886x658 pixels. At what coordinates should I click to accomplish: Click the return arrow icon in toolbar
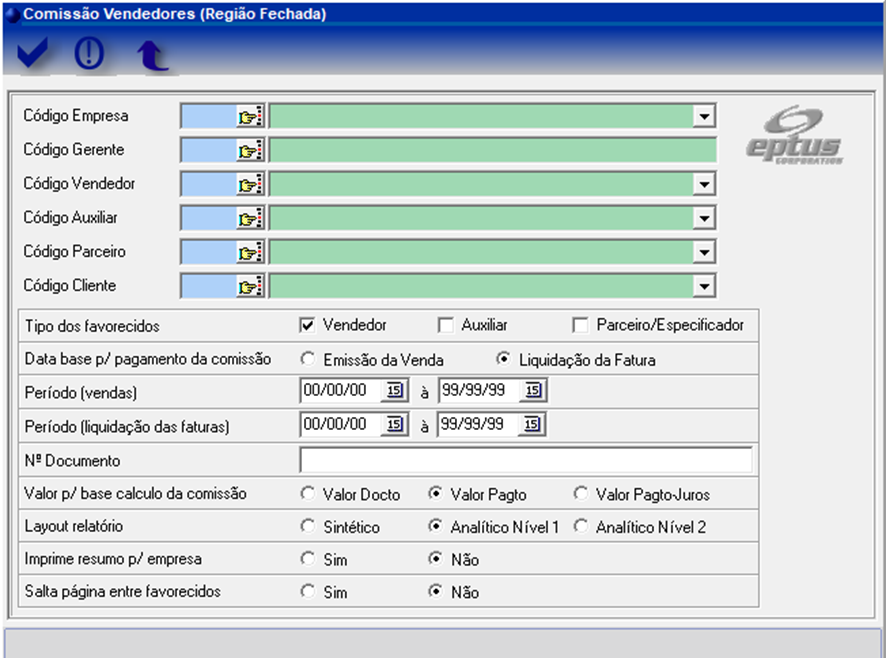click(152, 56)
